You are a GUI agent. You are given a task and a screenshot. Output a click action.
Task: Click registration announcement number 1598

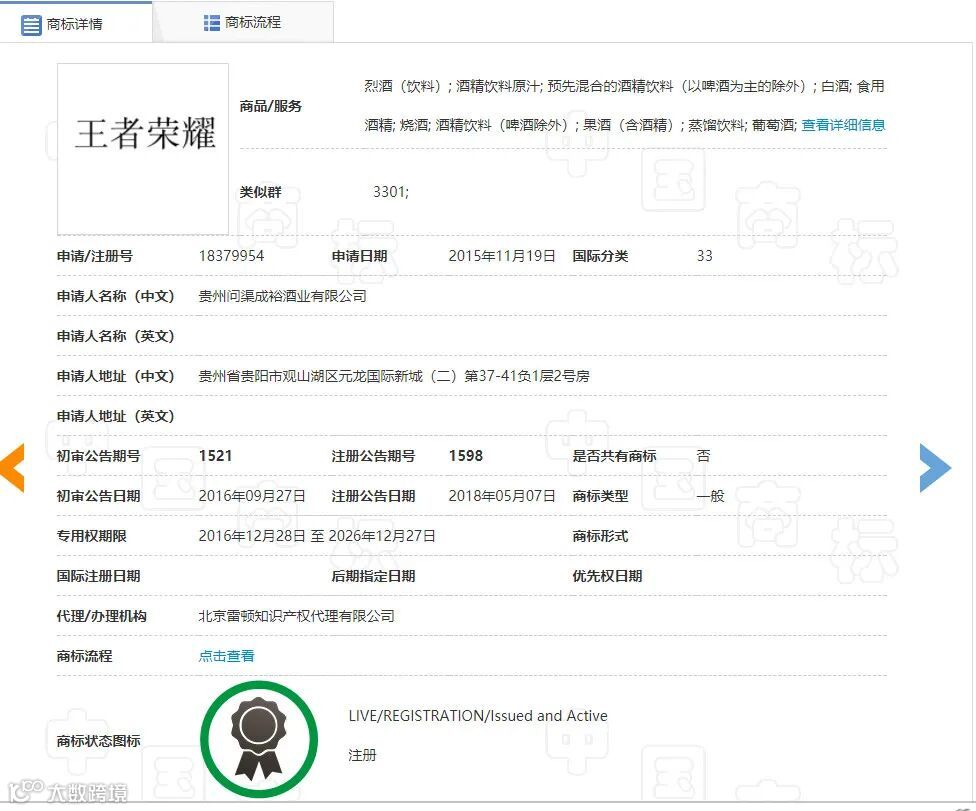tap(466, 456)
